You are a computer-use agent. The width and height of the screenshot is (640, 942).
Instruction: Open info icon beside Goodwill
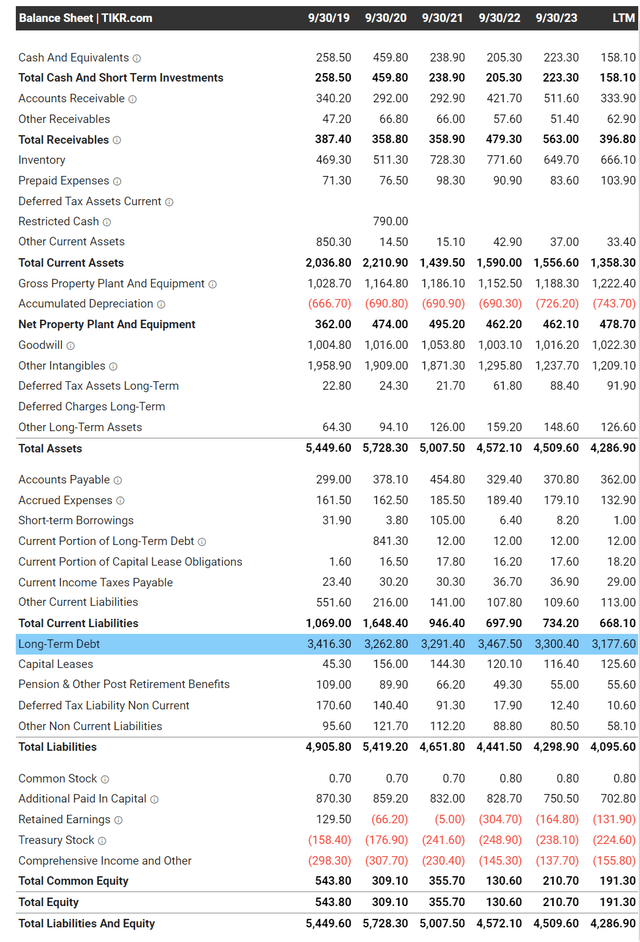tap(70, 345)
